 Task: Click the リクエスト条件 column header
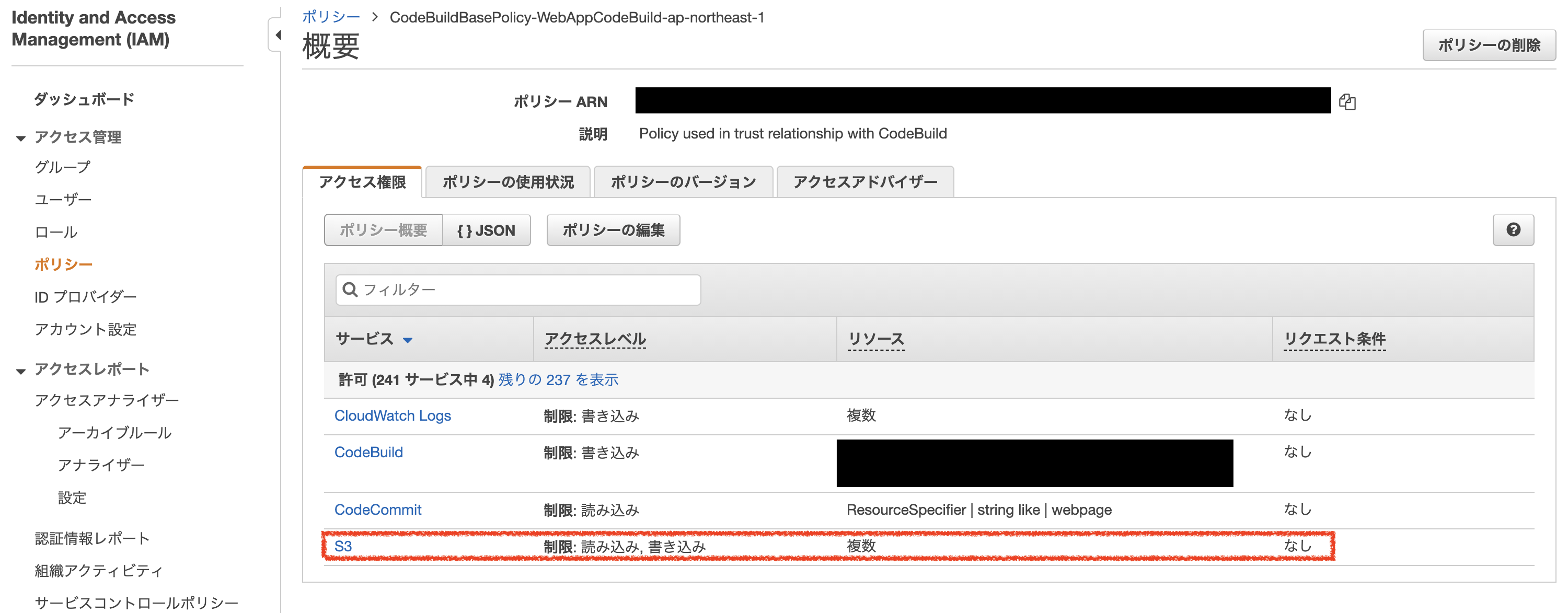pyautogui.click(x=1334, y=339)
